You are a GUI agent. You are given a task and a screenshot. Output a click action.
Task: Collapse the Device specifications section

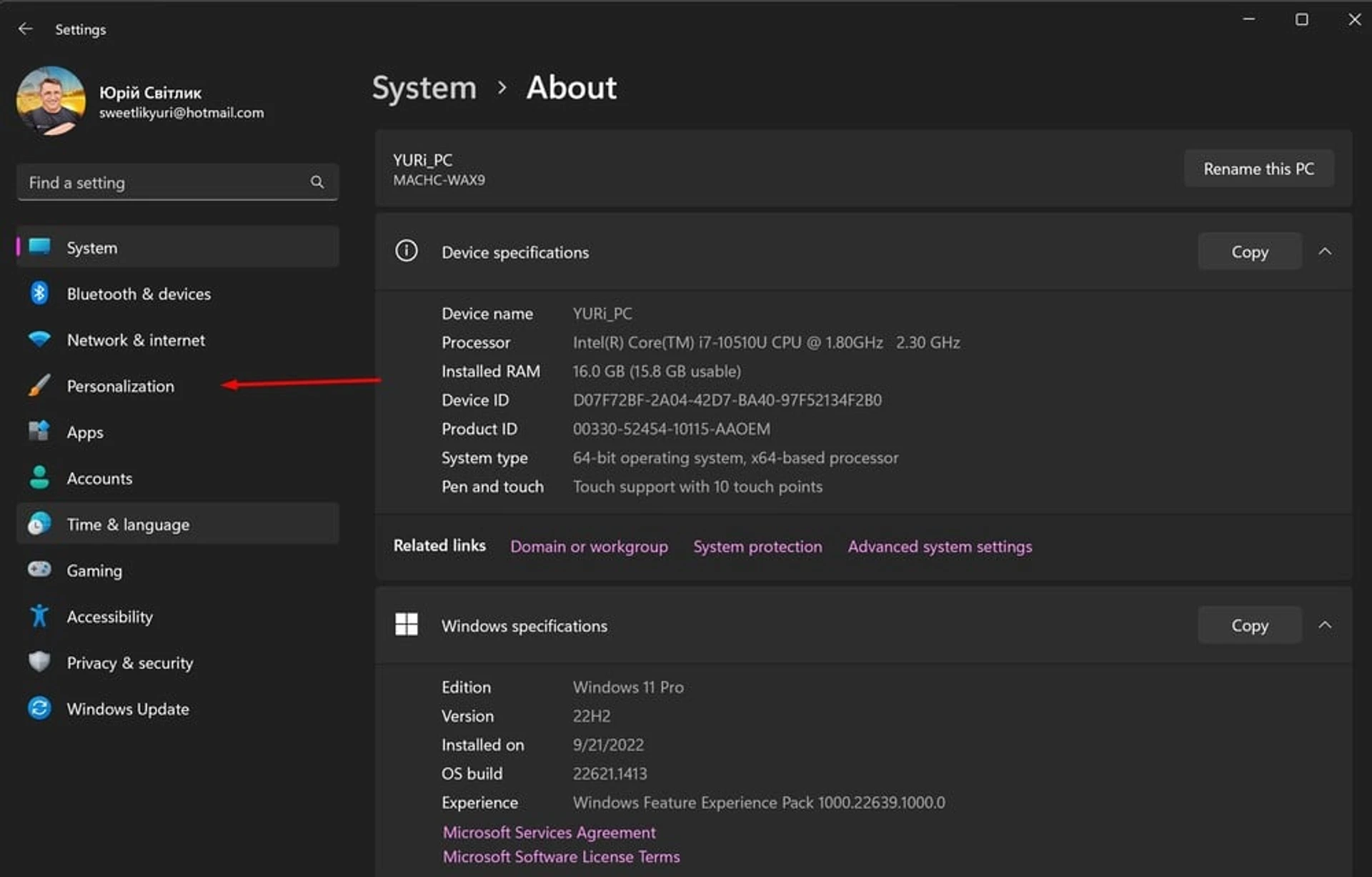(1325, 252)
